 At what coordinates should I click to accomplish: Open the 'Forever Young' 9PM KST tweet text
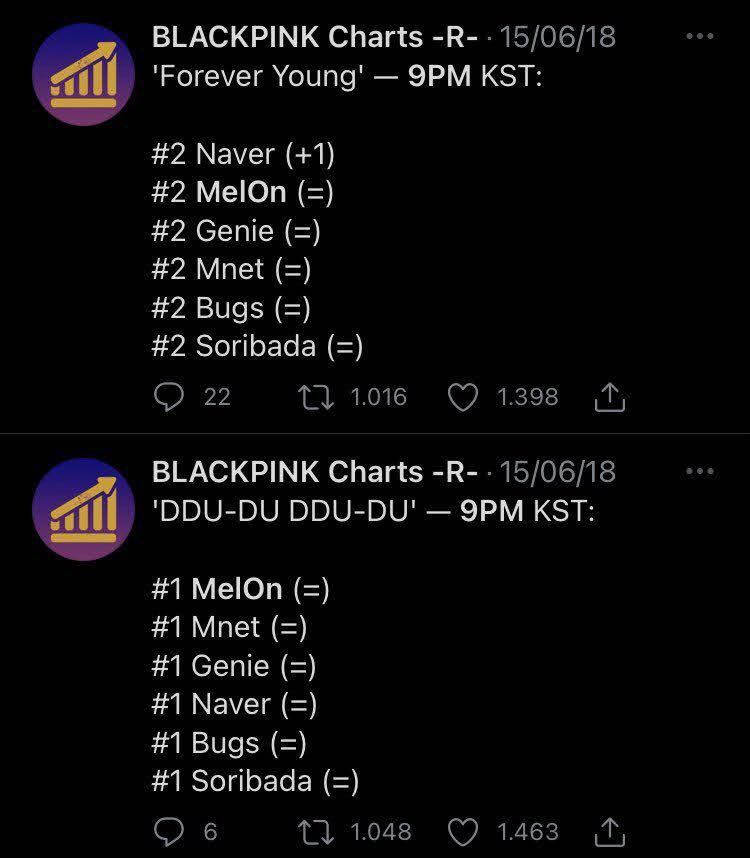347,76
